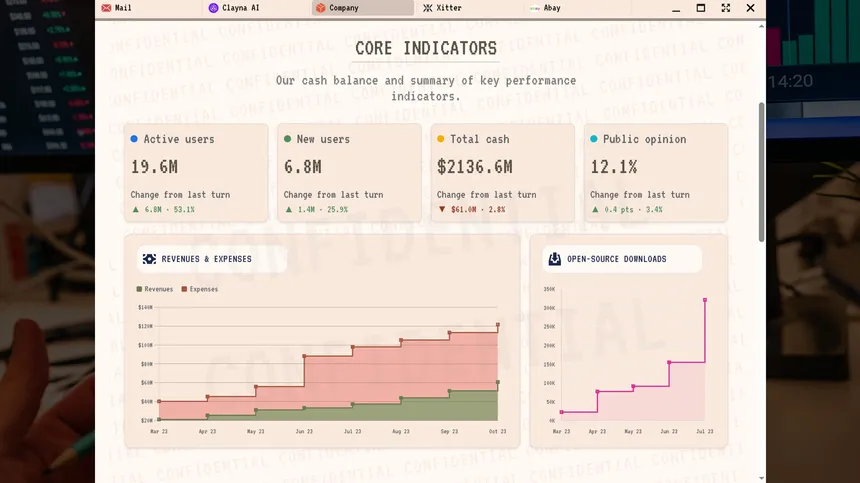Viewport: 860px width, 483px height.
Task: Click the Revenues & Expenses gear icon
Action: click(149, 259)
